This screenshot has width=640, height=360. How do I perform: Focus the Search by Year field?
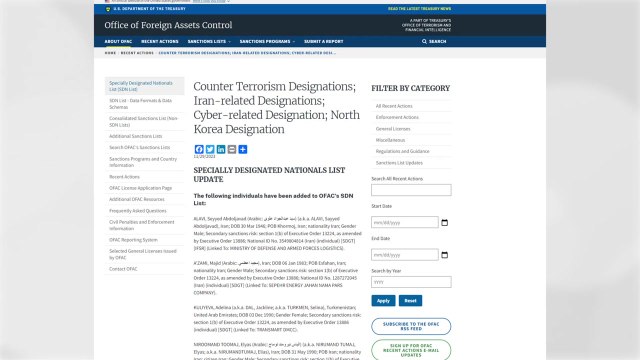[411, 282]
